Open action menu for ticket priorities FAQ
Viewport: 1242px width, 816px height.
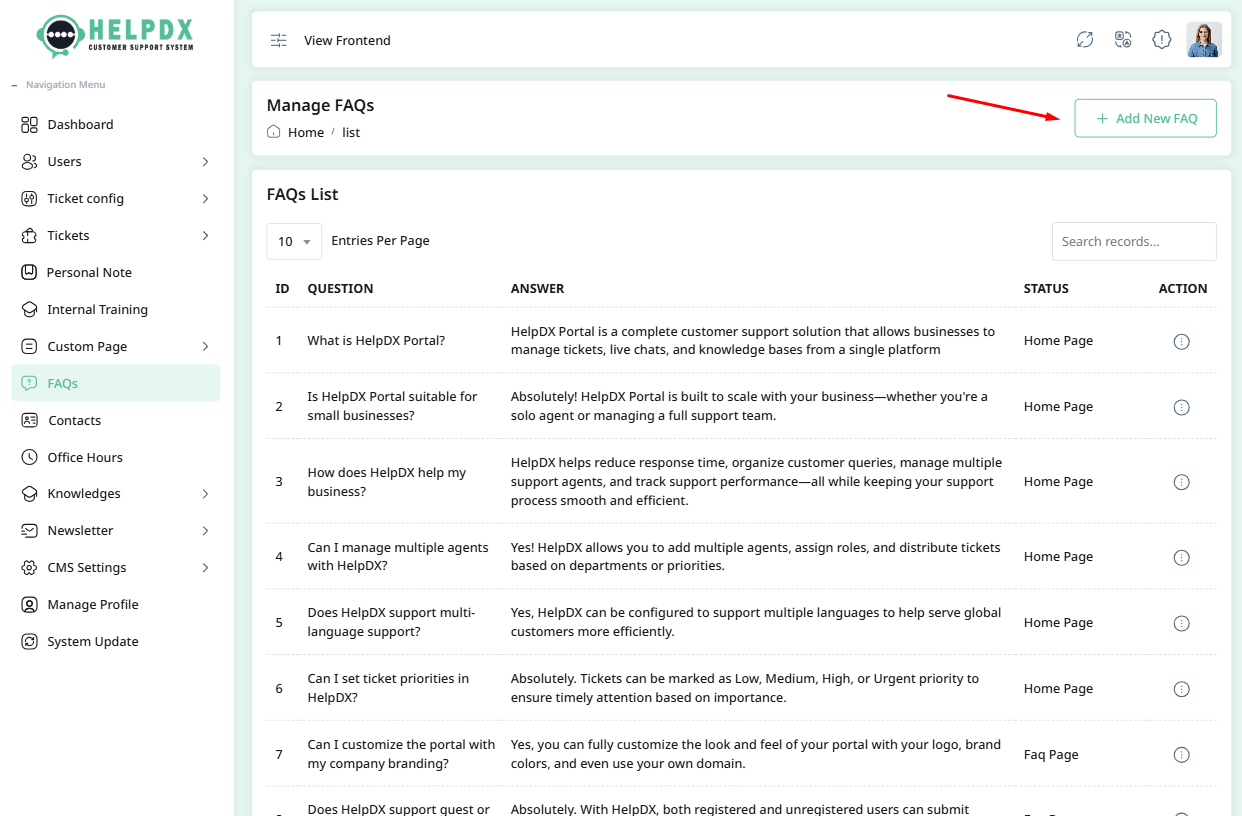[1181, 689]
